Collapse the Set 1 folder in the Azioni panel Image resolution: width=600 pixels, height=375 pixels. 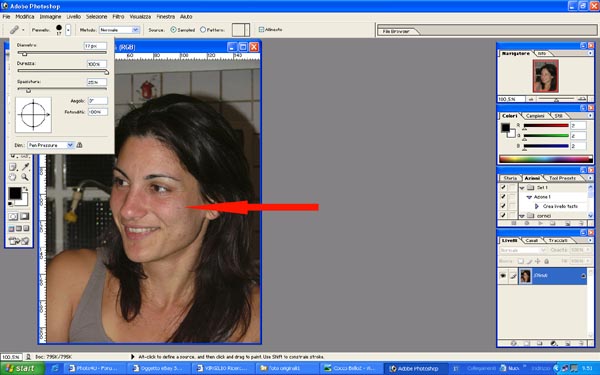[522, 188]
